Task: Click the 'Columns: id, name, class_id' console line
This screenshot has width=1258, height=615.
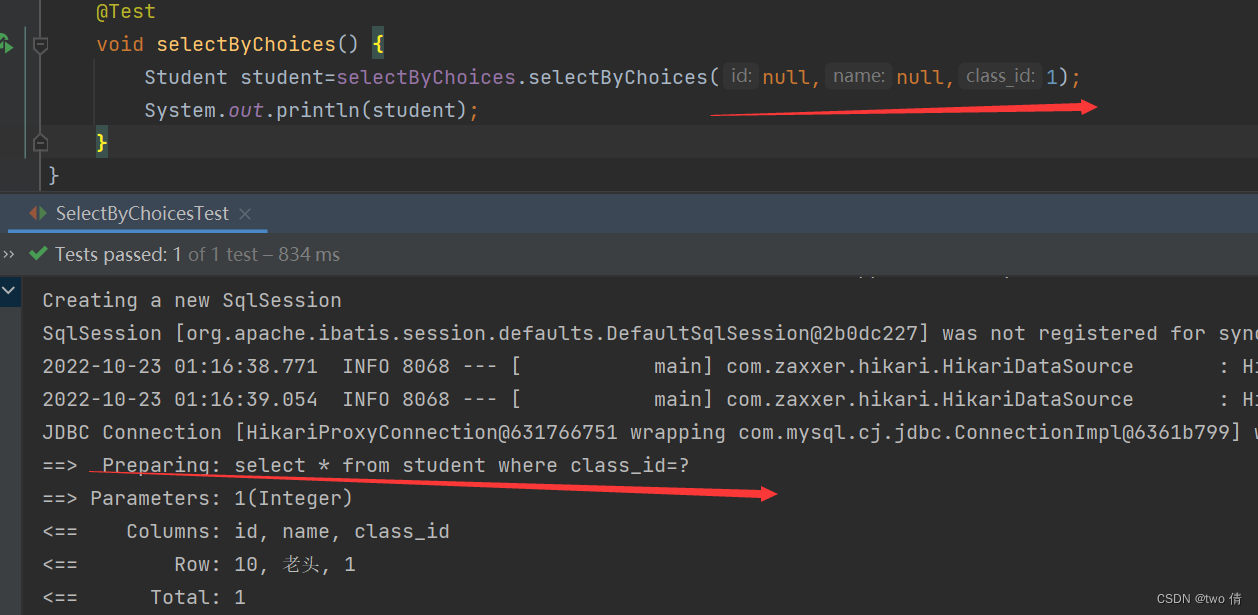Action: click(246, 531)
